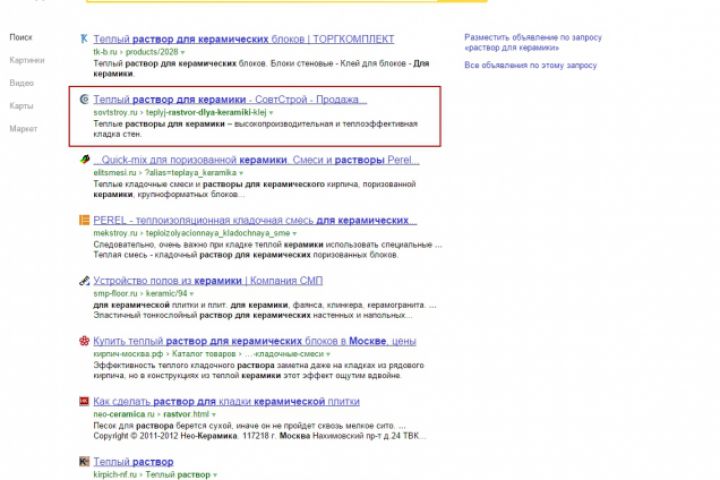Click the СовтСтрой result favicon
Image resolution: width=720 pixels, height=480 pixels.
coord(84,99)
